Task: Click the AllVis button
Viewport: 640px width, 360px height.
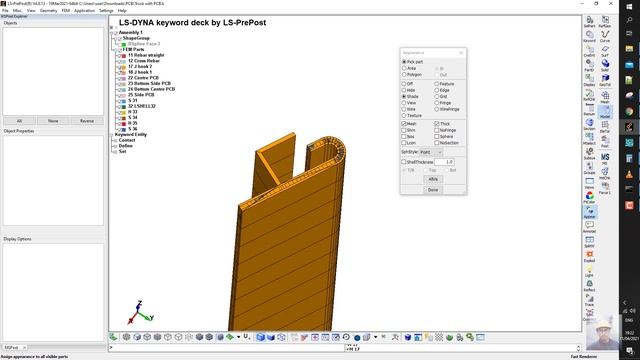Action: click(x=433, y=179)
